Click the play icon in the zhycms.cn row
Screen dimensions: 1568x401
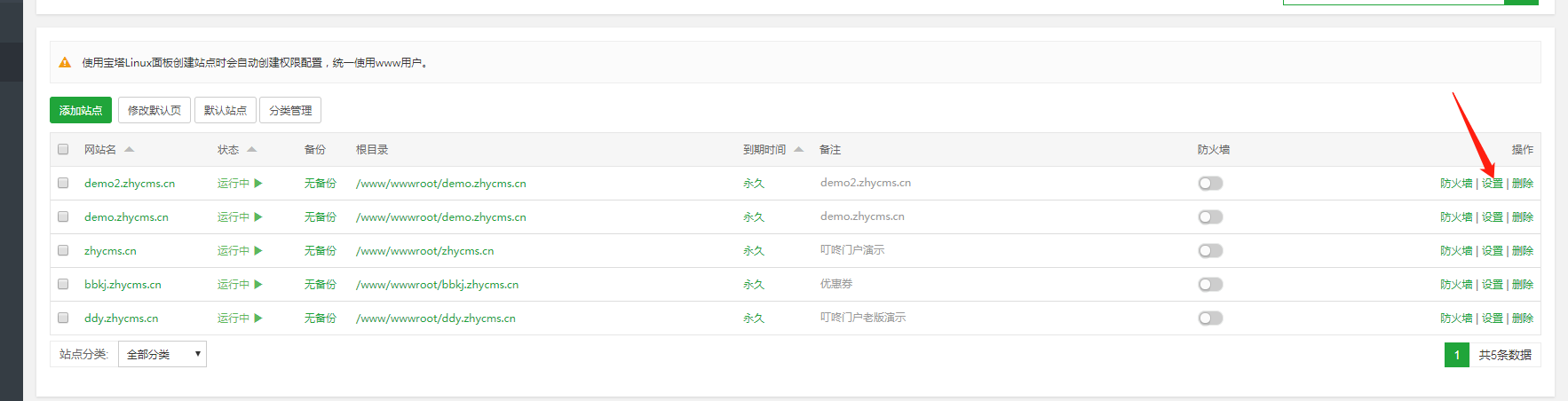pos(258,251)
